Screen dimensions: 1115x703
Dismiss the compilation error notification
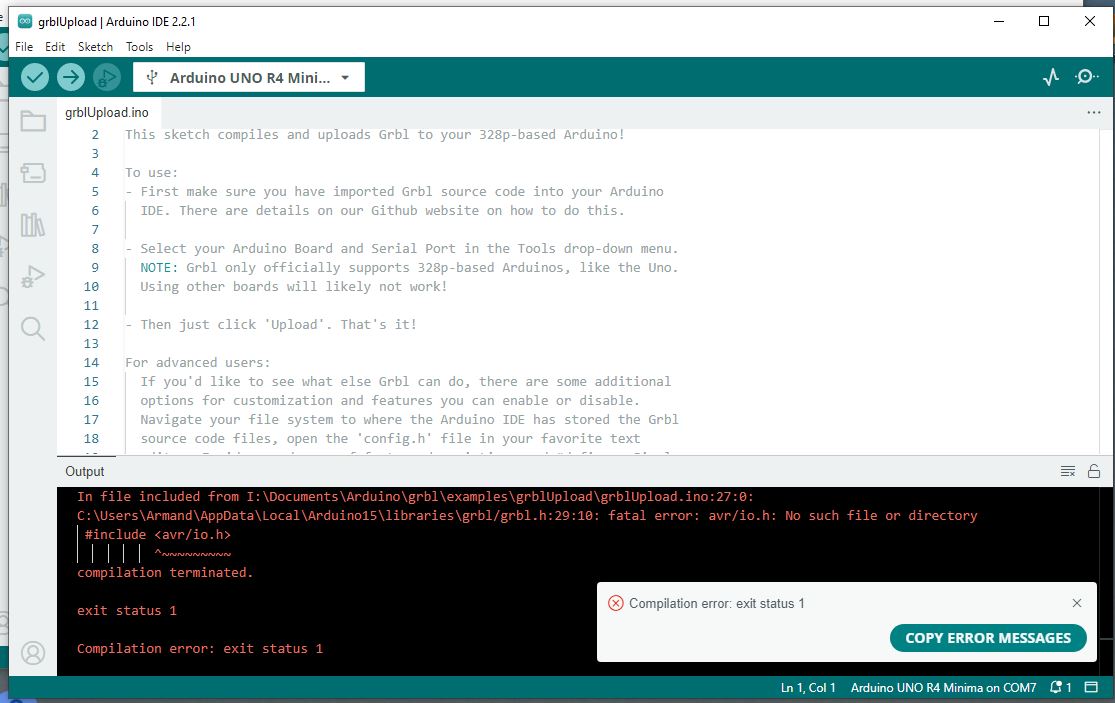coord(1077,603)
